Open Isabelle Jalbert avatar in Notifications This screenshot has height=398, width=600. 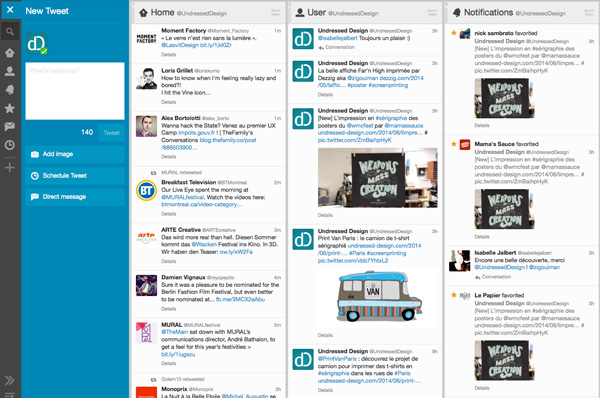tap(460, 261)
